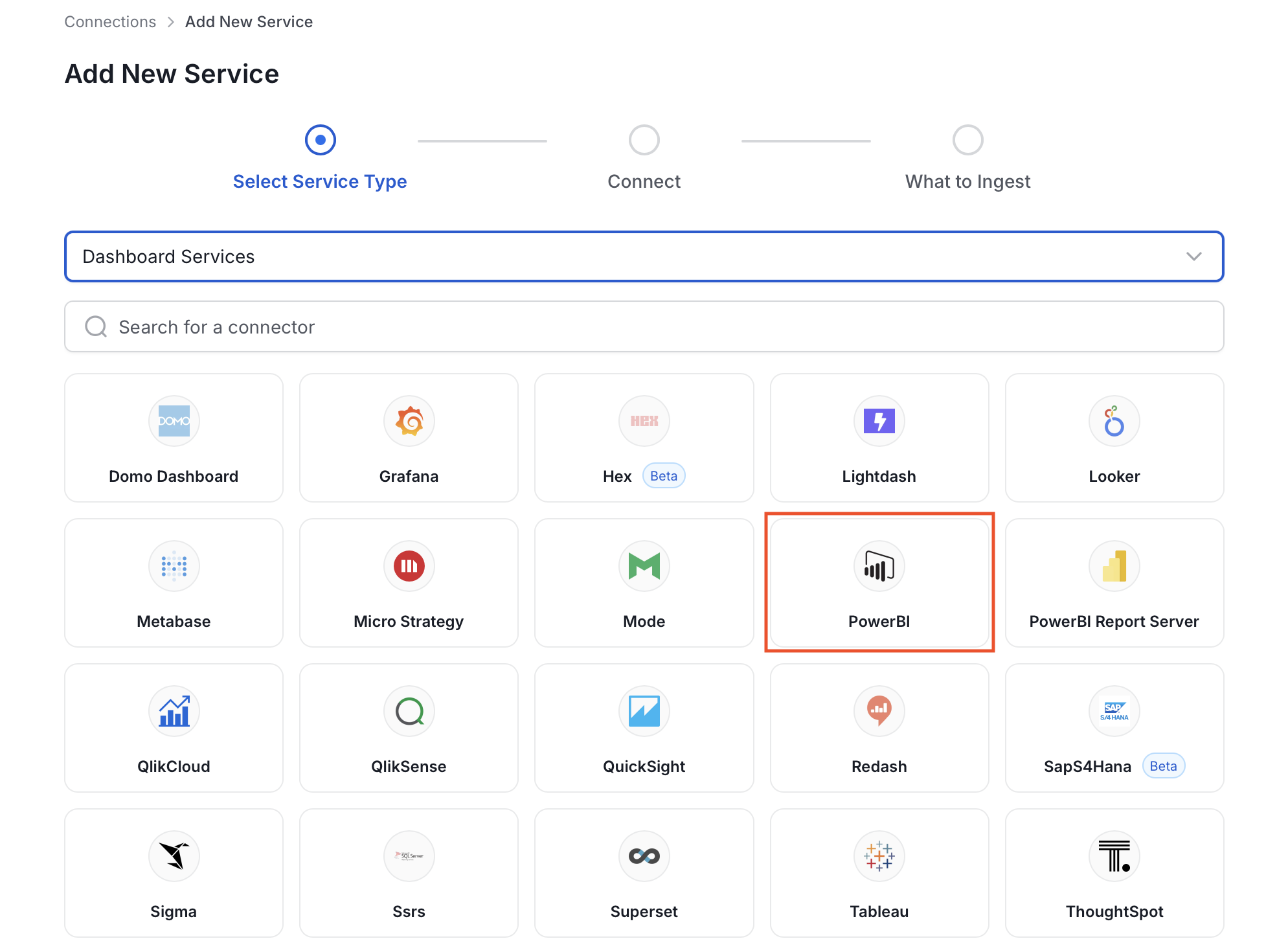Image resolution: width=1277 pixels, height=952 pixels.
Task: Click the Superset card label
Action: click(644, 911)
